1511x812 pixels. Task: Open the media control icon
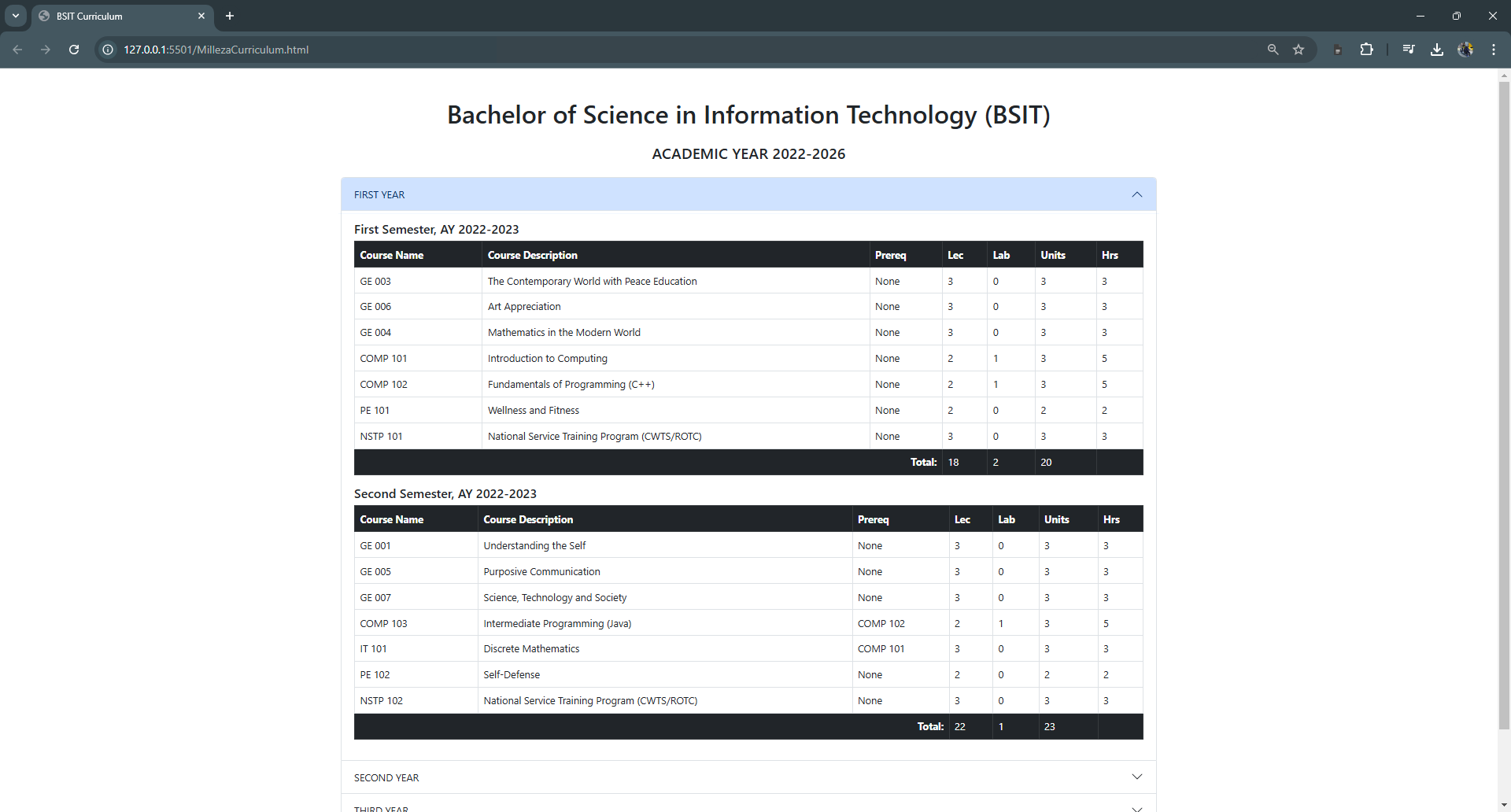click(1408, 50)
